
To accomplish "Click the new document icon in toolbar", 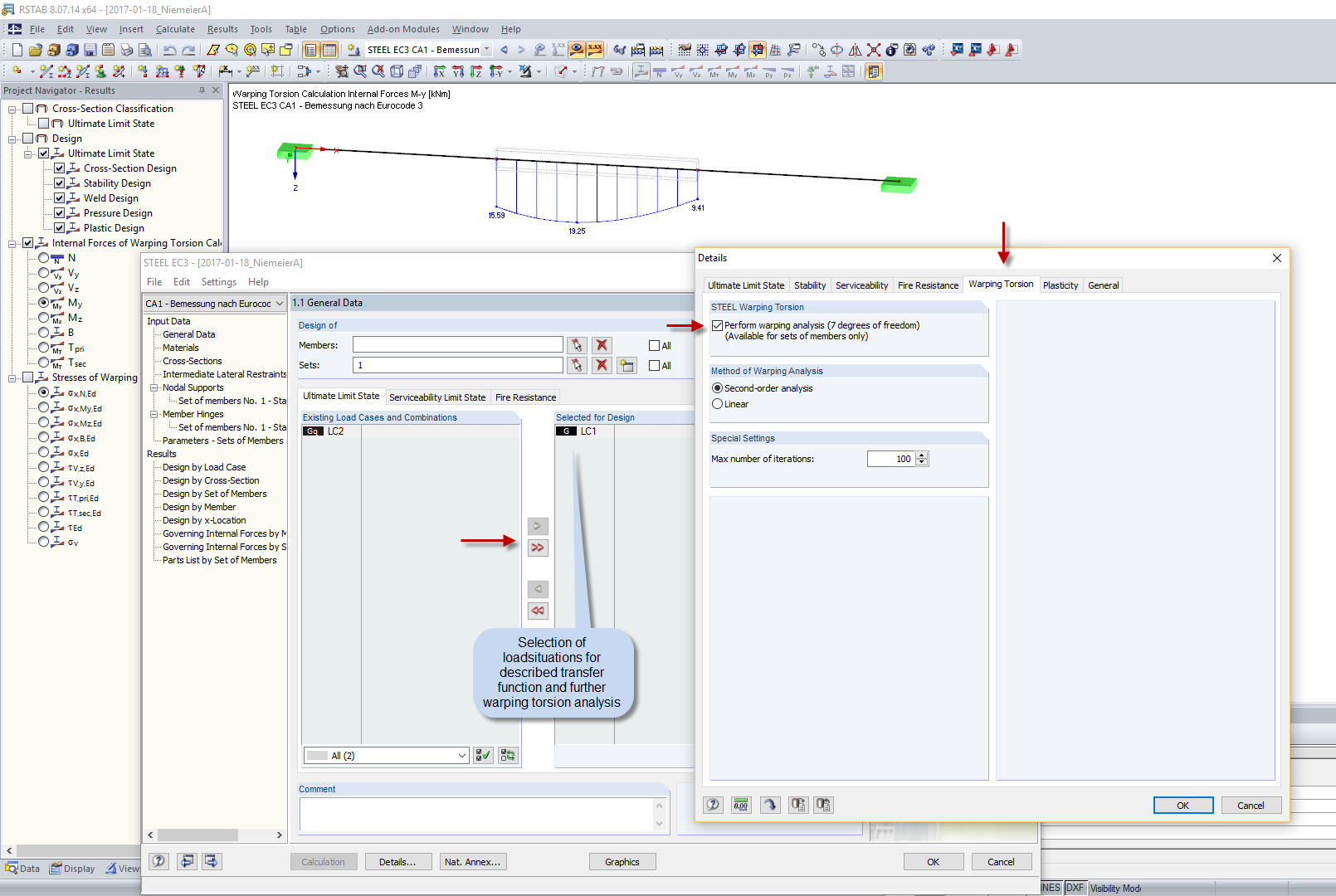I will tap(17, 50).
